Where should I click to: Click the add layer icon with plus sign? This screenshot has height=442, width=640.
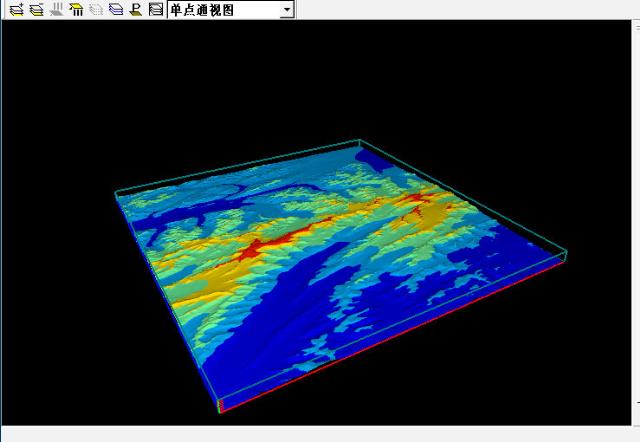point(16,9)
